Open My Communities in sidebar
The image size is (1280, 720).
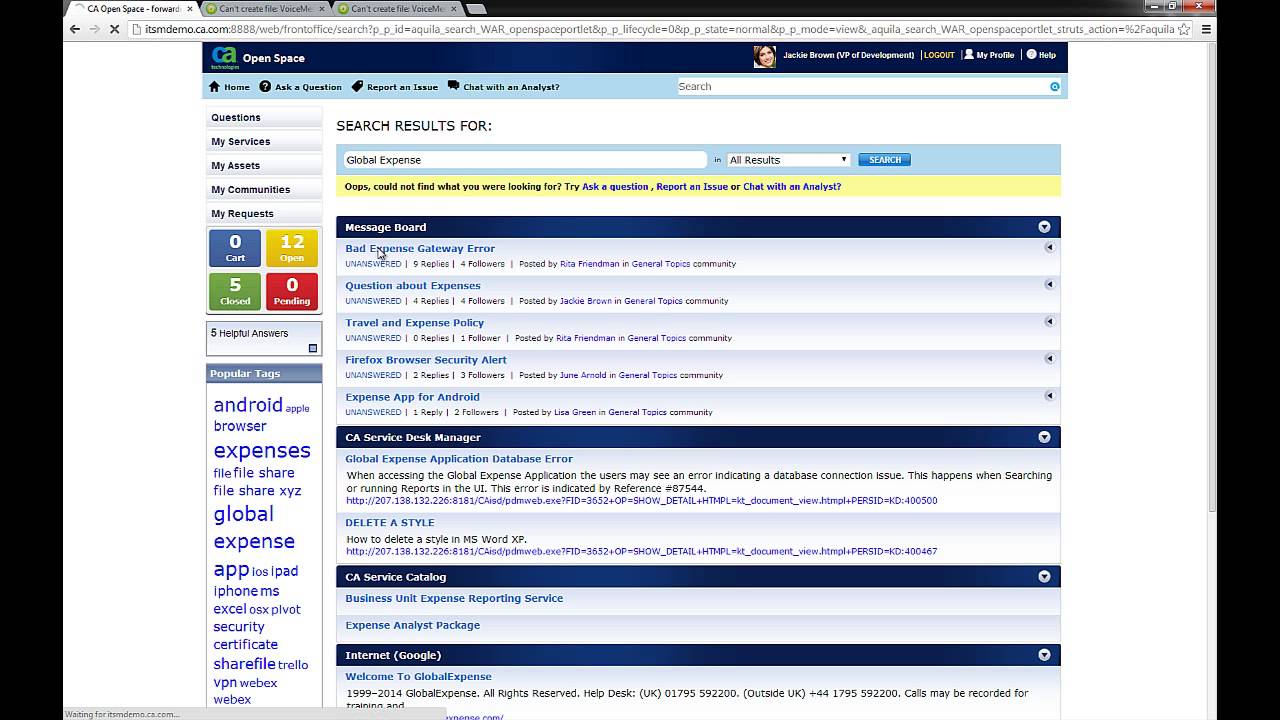[264, 189]
